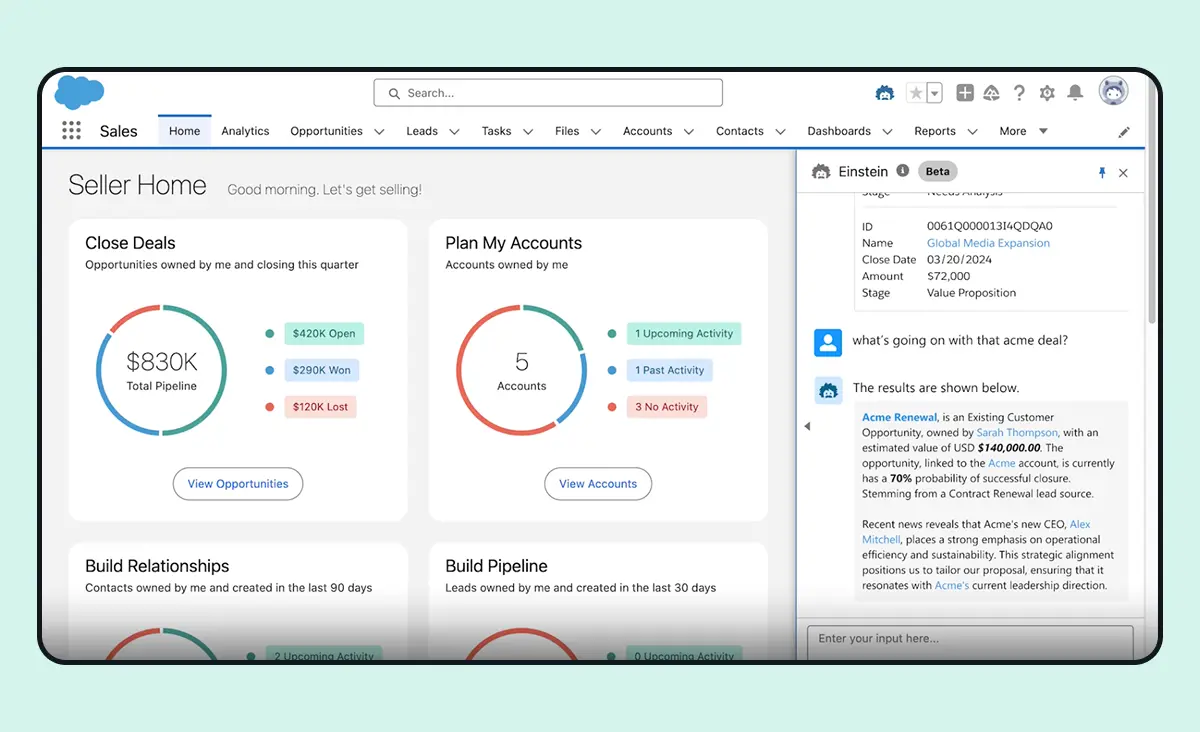Expand the Tasks tab chevron

pyautogui.click(x=528, y=132)
